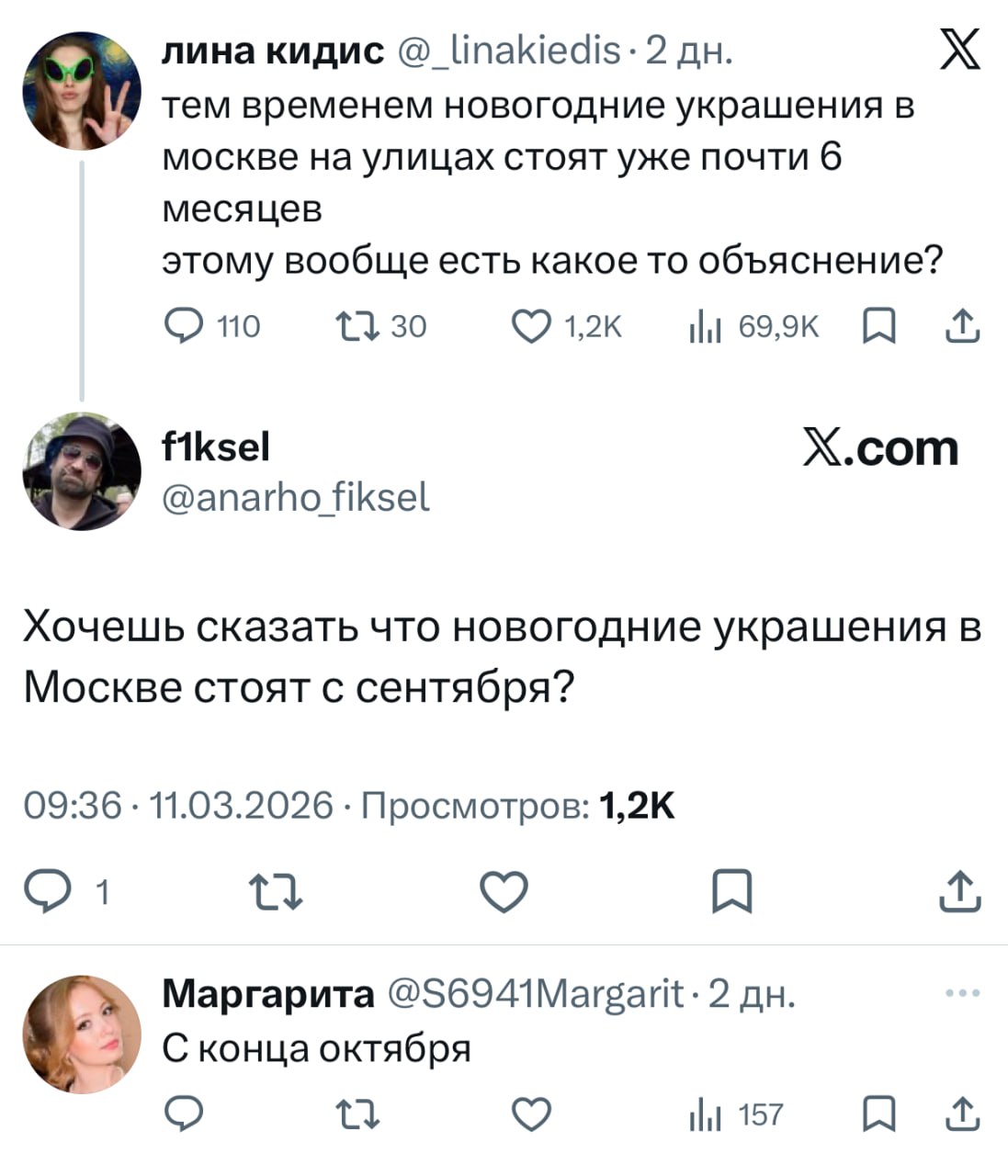Open Маргарита's profile avatar
The width and height of the screenshot is (1008, 1176).
coord(83,1035)
